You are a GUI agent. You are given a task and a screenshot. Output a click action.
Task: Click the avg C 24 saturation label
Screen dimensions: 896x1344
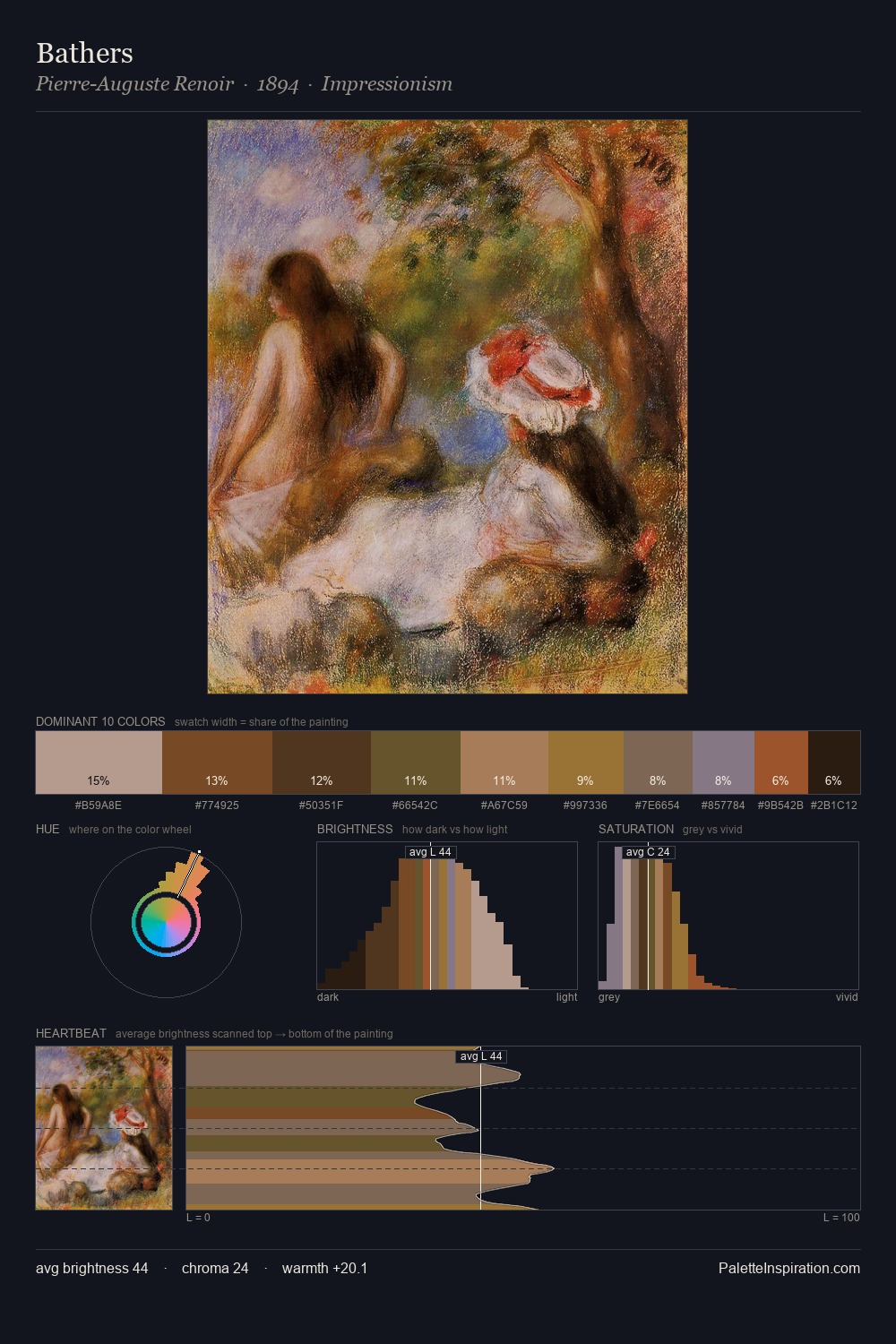pos(648,852)
